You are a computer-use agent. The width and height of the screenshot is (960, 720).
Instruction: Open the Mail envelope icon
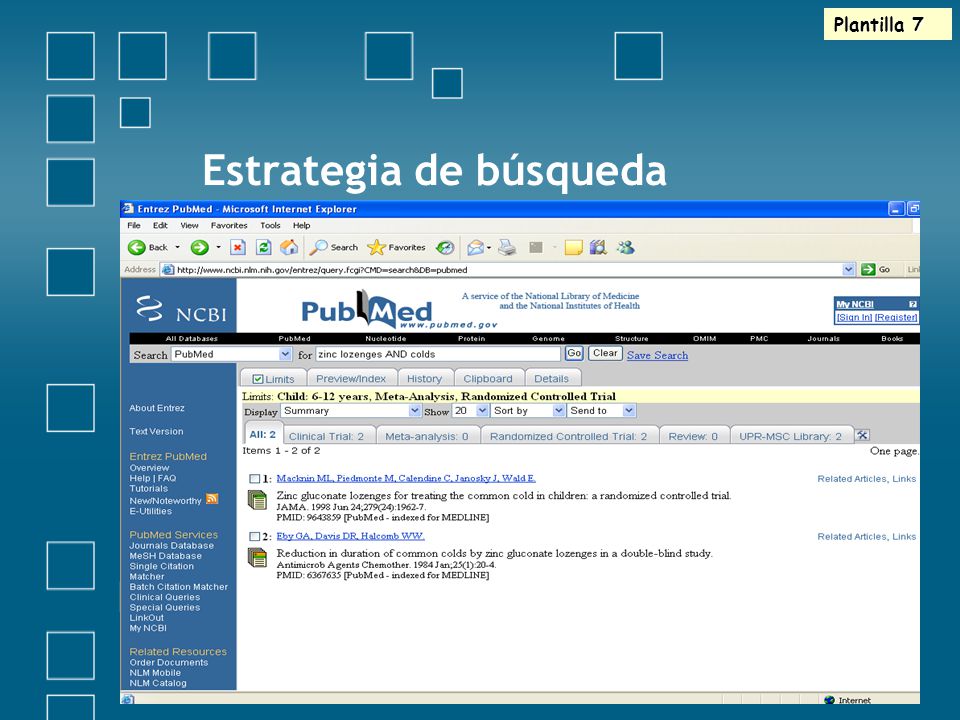pyautogui.click(x=476, y=247)
